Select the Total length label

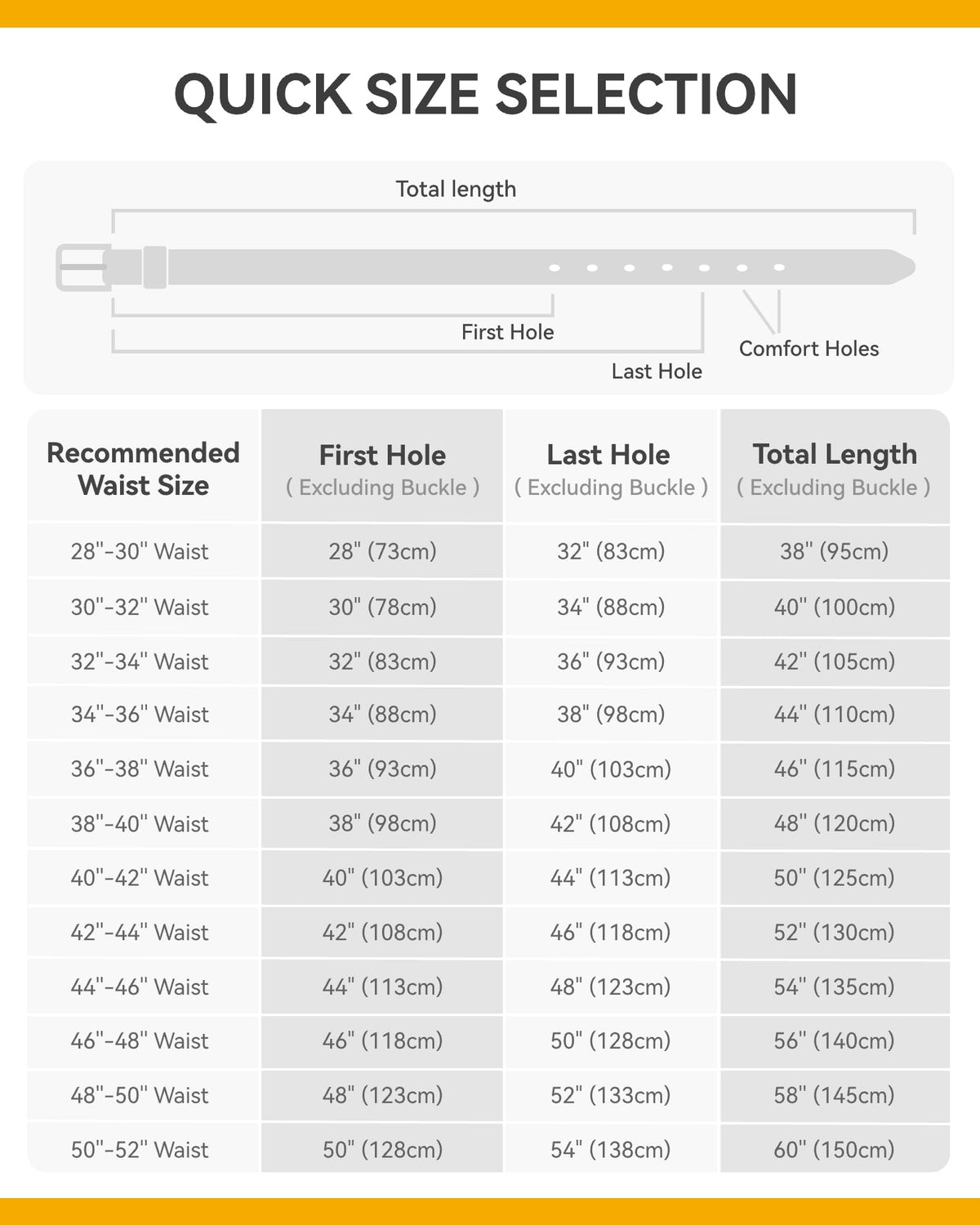(x=456, y=189)
